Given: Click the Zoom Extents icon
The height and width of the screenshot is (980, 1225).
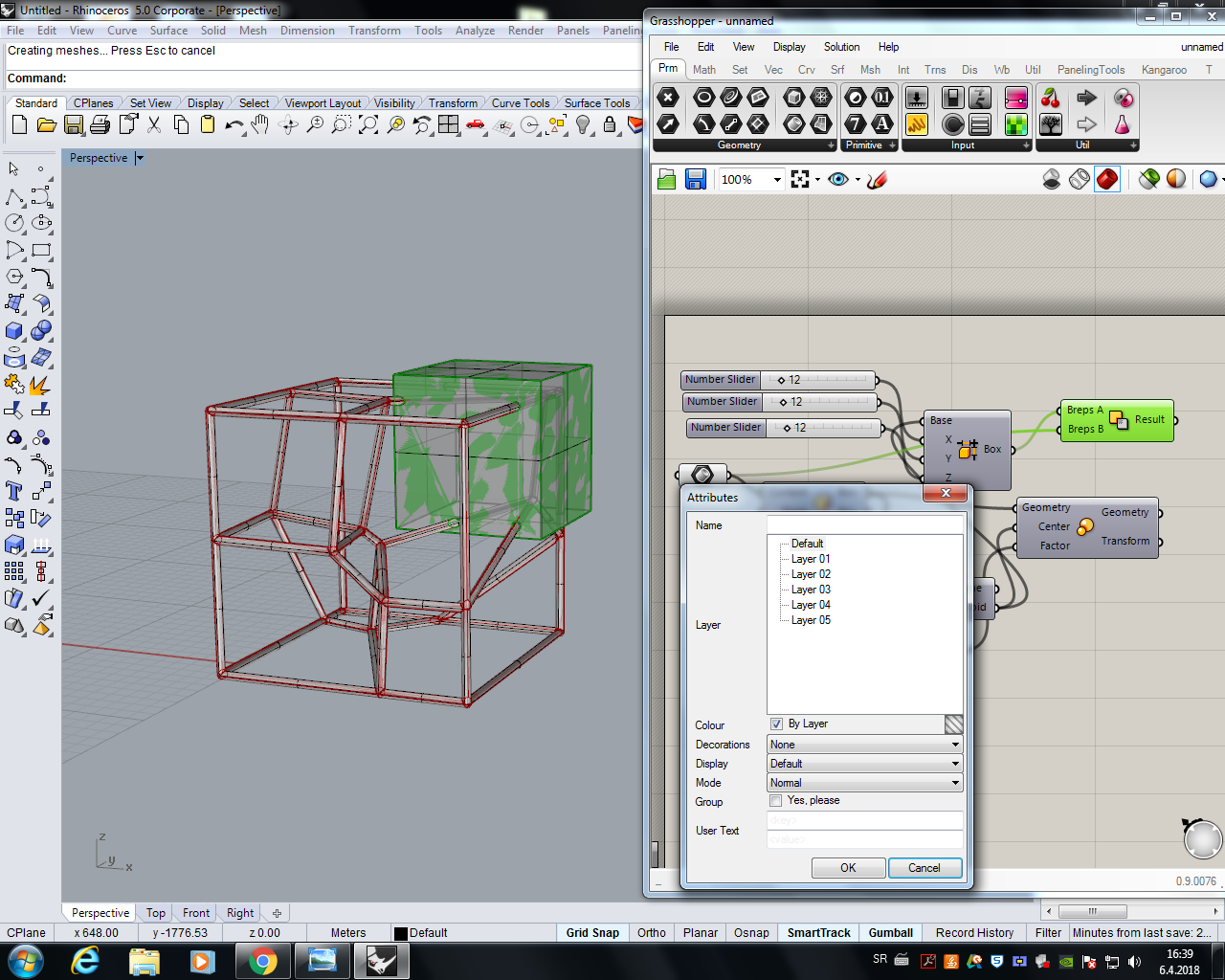Looking at the screenshot, I should 368,124.
